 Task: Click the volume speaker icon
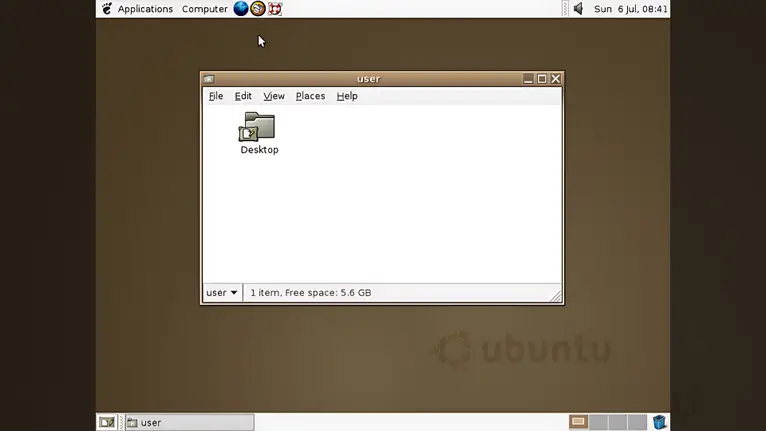tap(578, 8)
